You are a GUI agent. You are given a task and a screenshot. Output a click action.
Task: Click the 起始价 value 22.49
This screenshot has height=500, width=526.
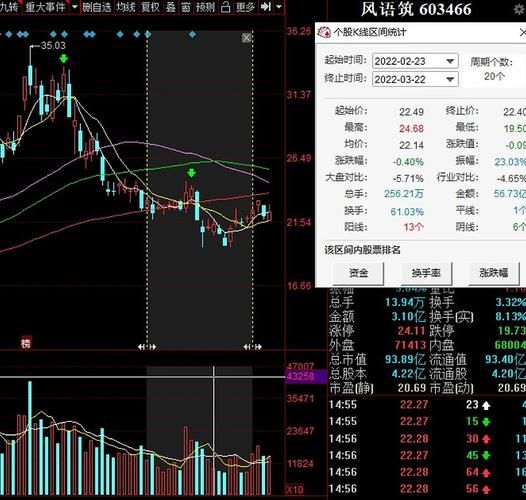click(411, 112)
